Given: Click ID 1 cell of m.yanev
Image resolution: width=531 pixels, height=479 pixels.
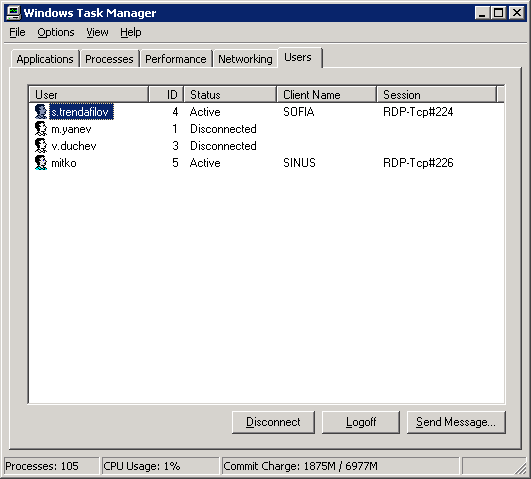Looking at the screenshot, I should (x=175, y=129).
